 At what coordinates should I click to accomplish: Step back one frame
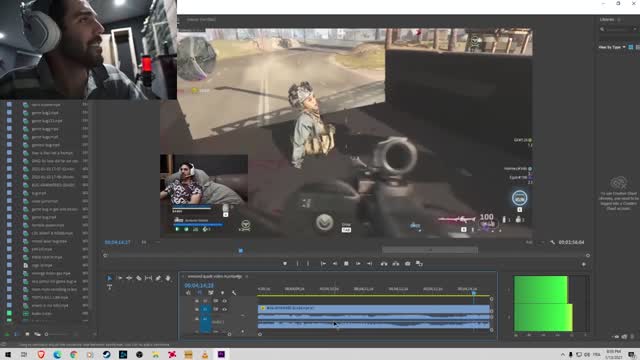pyautogui.click(x=335, y=264)
